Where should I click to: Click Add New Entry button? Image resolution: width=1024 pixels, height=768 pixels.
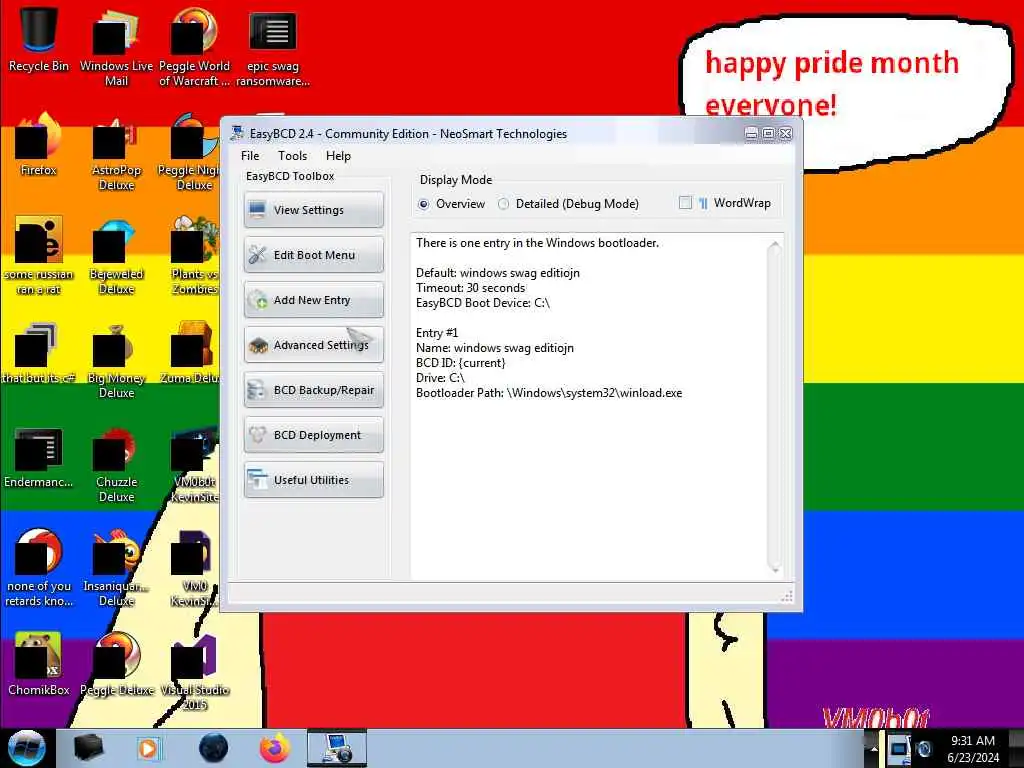313,300
